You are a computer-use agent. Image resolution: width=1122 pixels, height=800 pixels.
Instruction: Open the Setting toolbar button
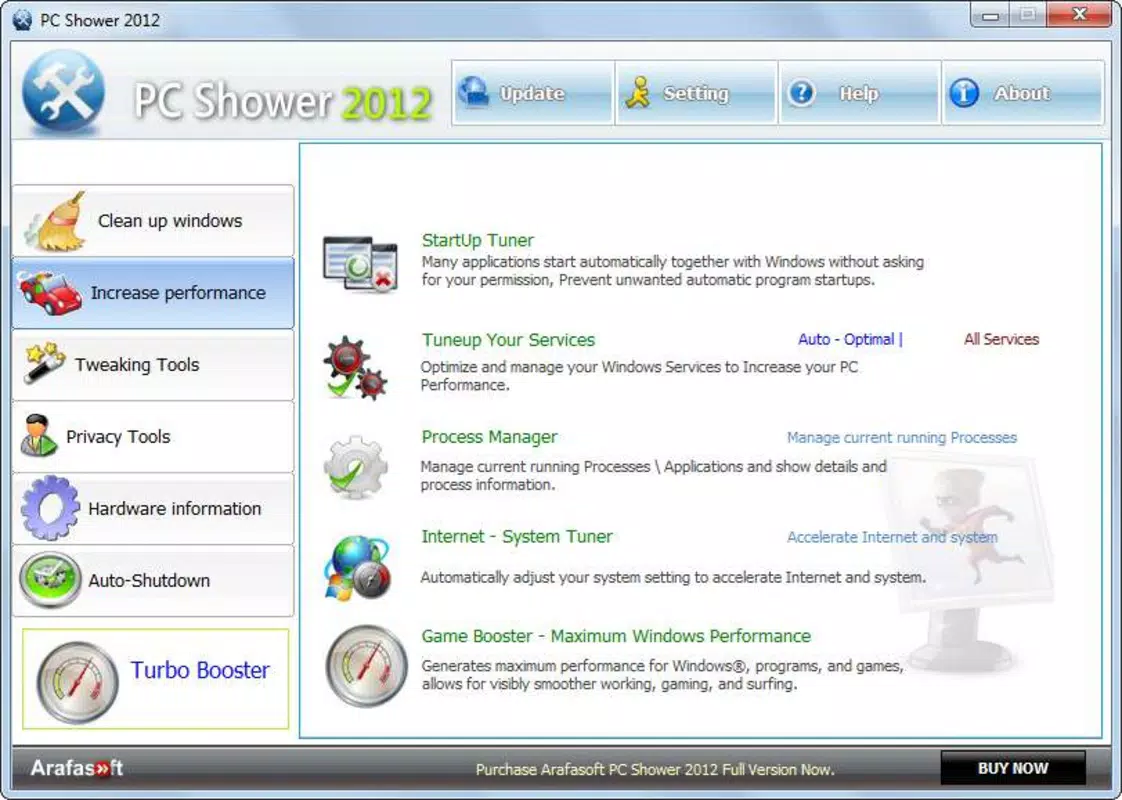click(x=696, y=93)
